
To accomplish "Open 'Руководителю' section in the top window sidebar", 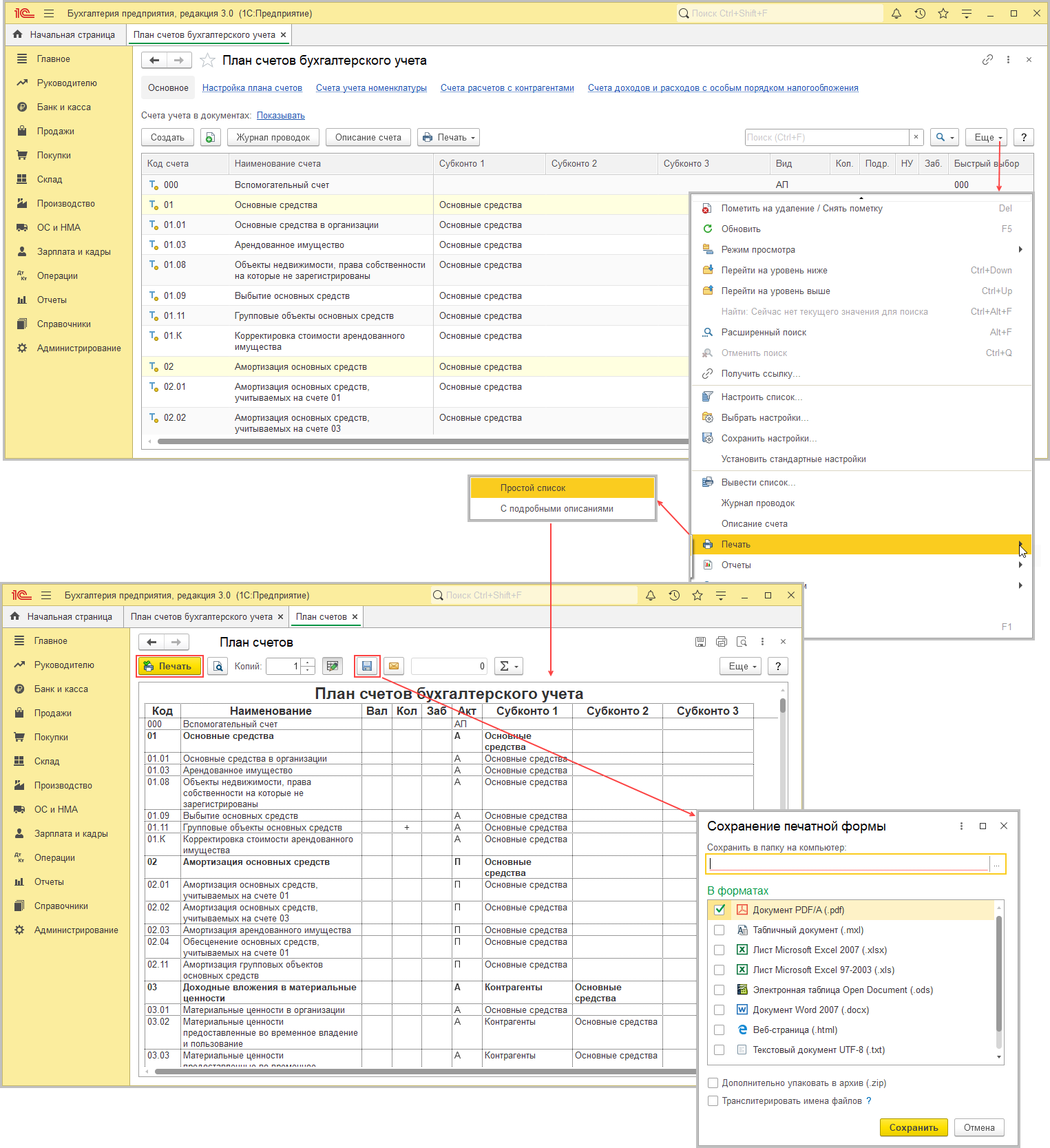I will point(67,83).
